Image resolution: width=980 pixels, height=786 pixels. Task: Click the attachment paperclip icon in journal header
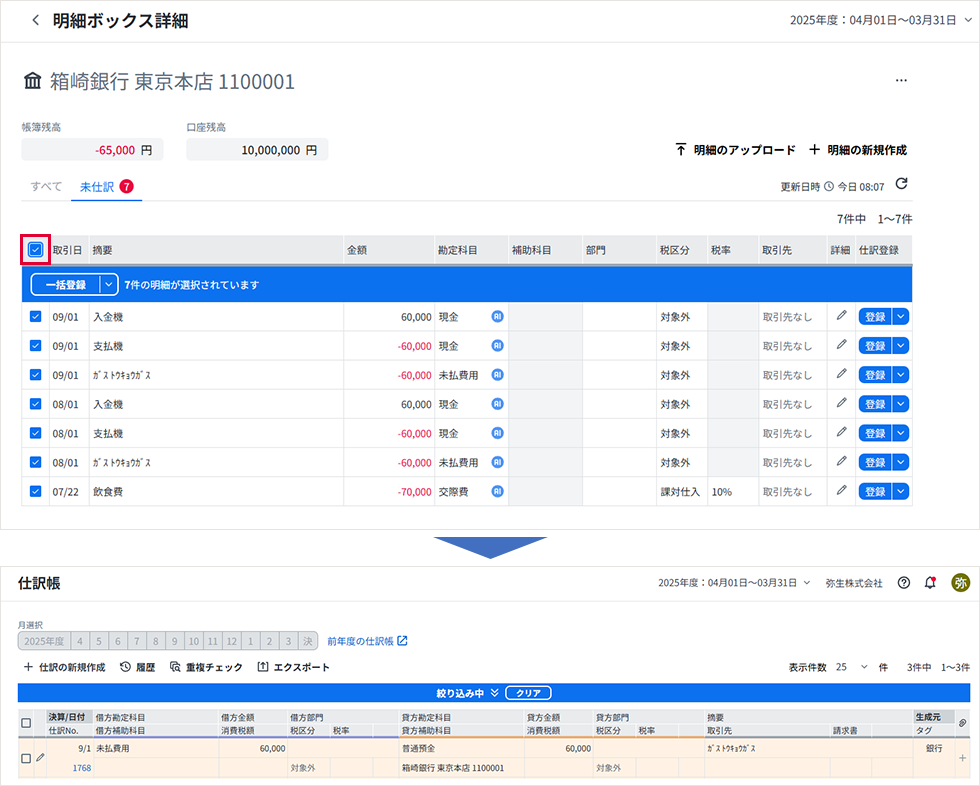pos(962,723)
